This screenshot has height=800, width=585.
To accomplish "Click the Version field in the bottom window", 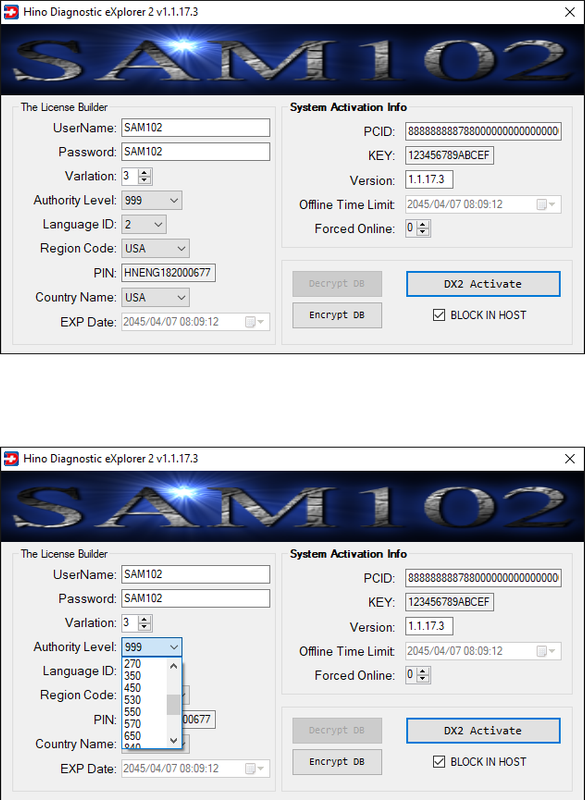I will [429, 626].
